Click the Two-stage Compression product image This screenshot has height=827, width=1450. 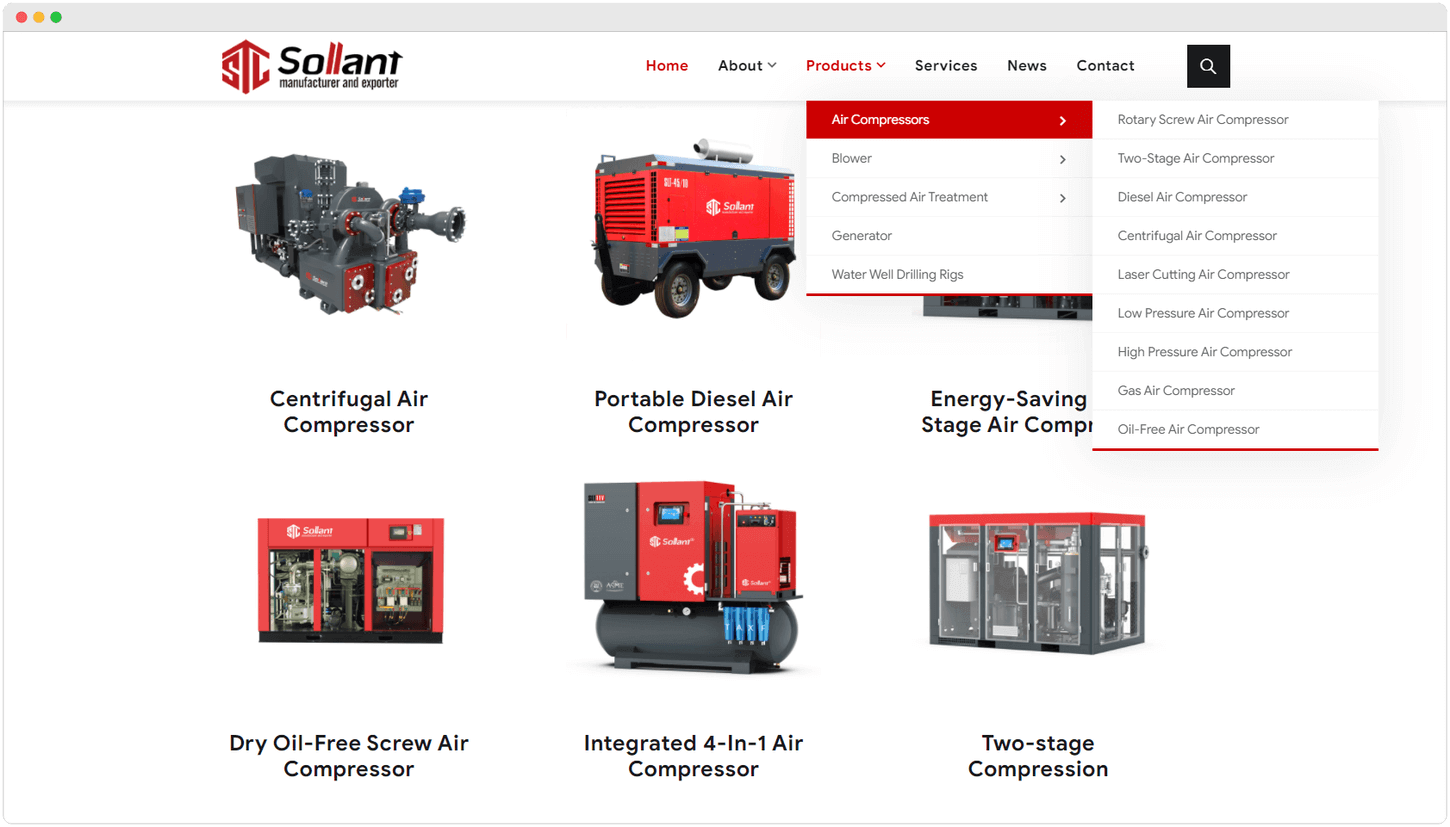tap(1038, 584)
